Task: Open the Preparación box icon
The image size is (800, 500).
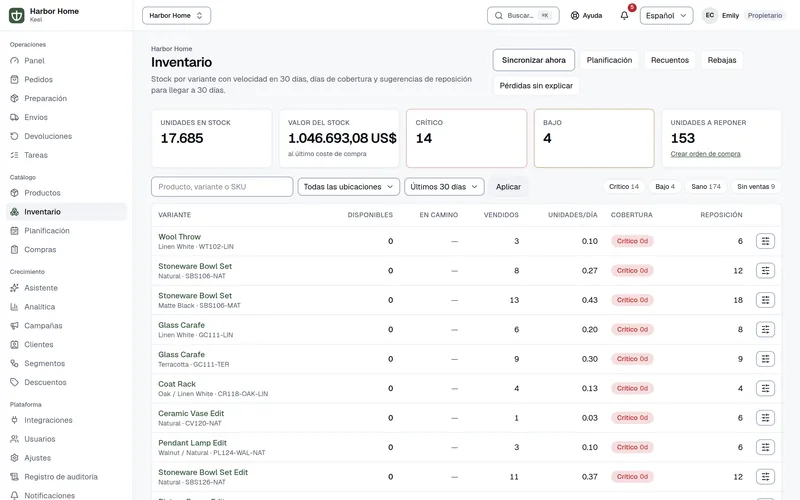Action: click(14, 98)
